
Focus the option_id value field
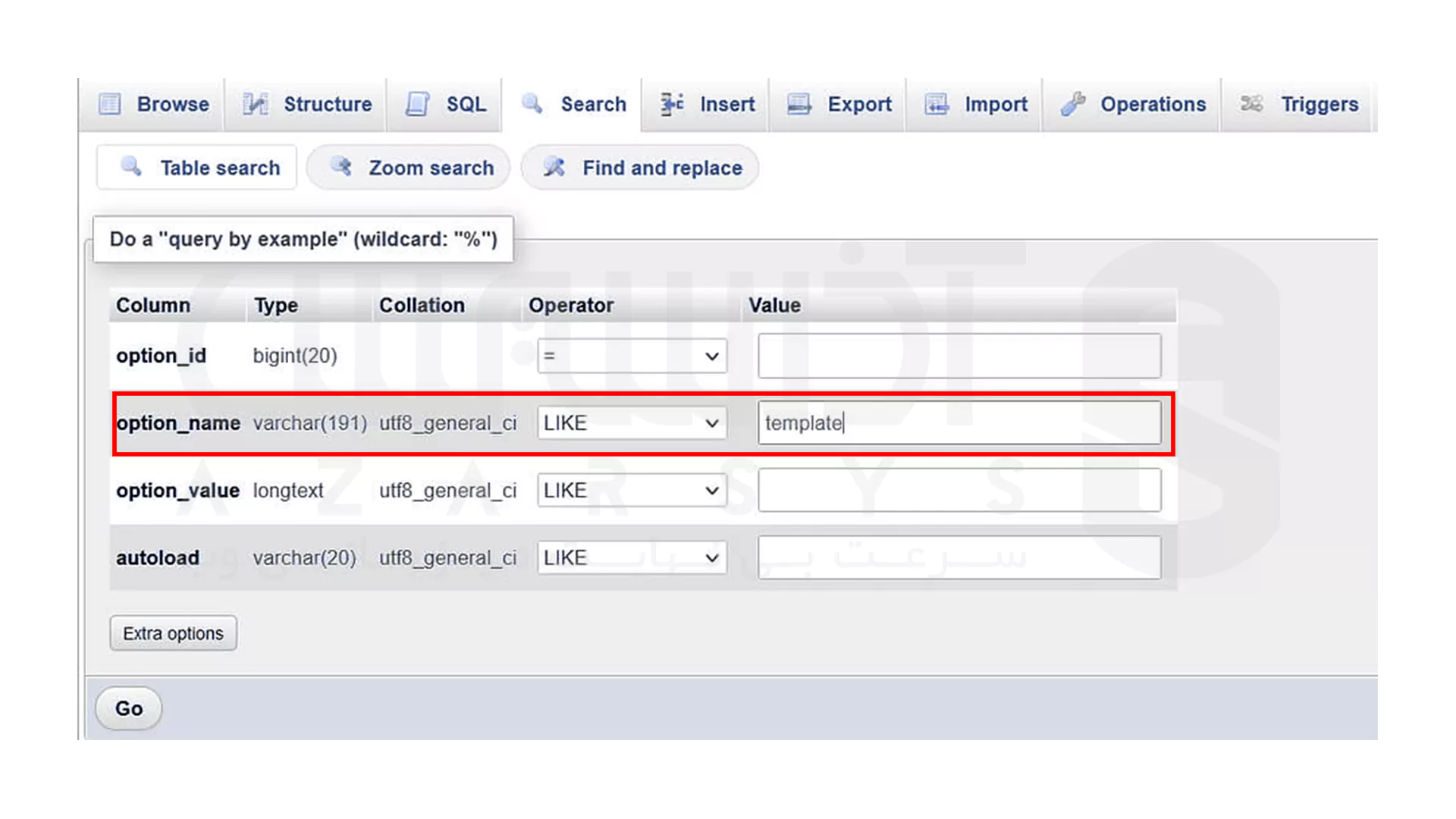pyautogui.click(x=959, y=356)
